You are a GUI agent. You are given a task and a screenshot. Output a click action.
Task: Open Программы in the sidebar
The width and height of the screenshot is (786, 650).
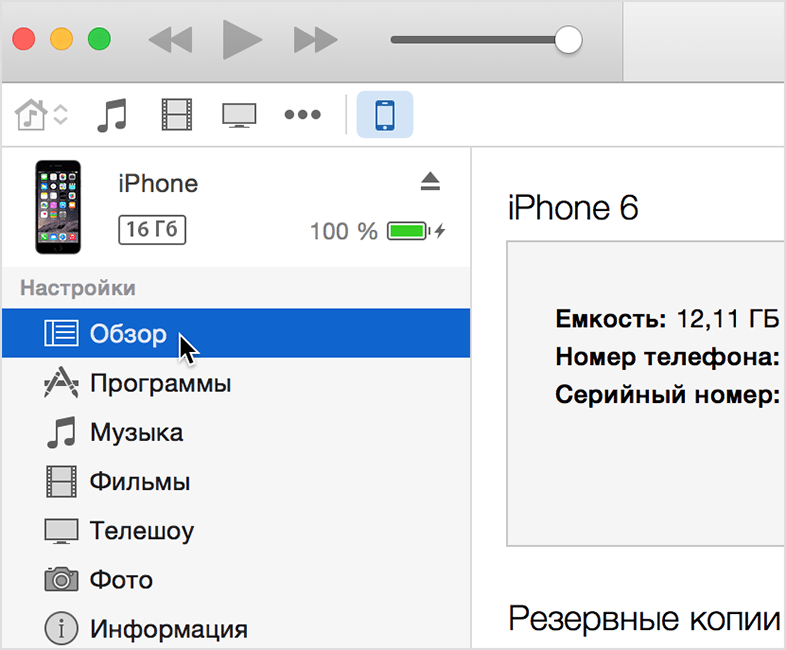pos(236,383)
